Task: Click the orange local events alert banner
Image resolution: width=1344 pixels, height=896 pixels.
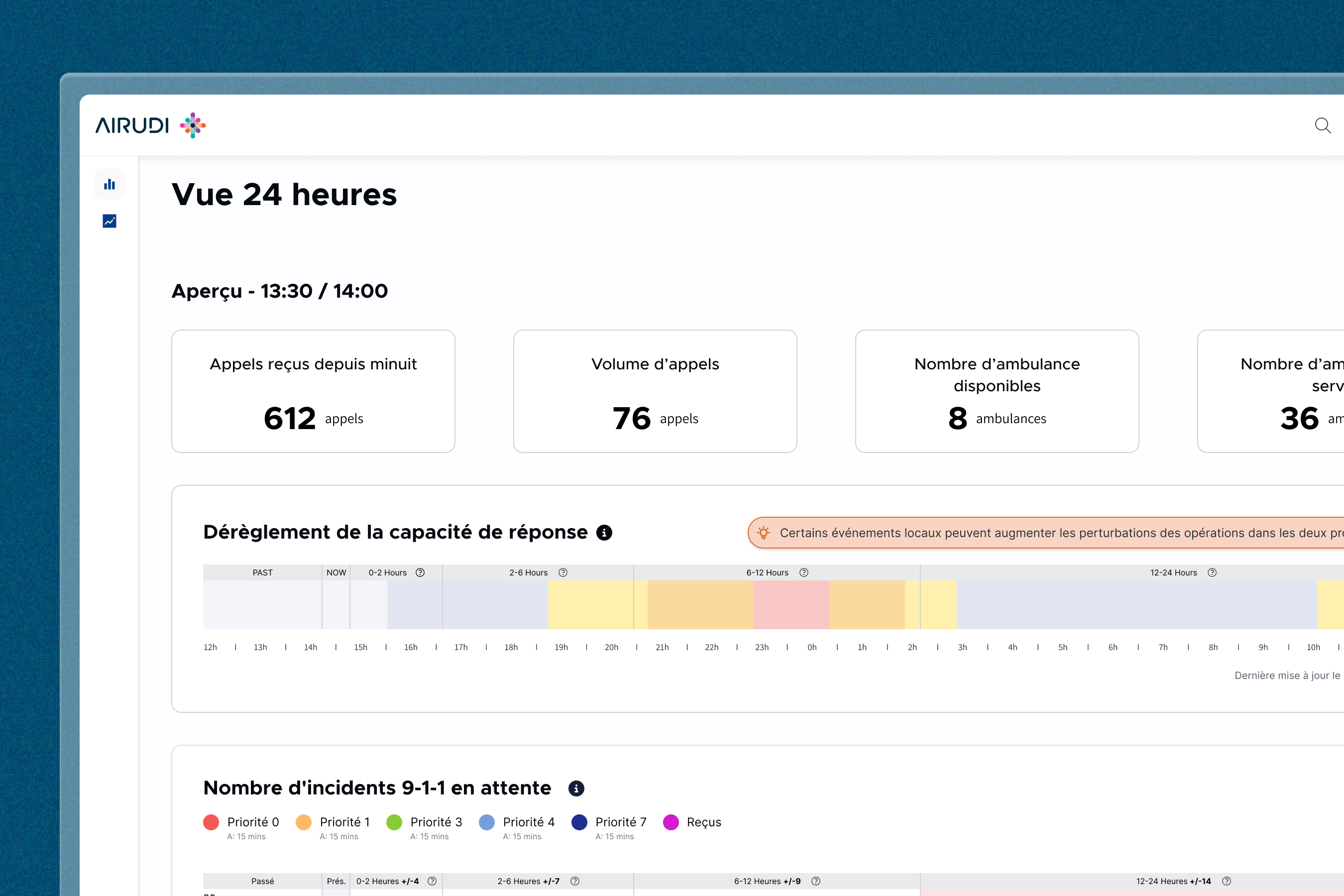Action: [x=1046, y=533]
